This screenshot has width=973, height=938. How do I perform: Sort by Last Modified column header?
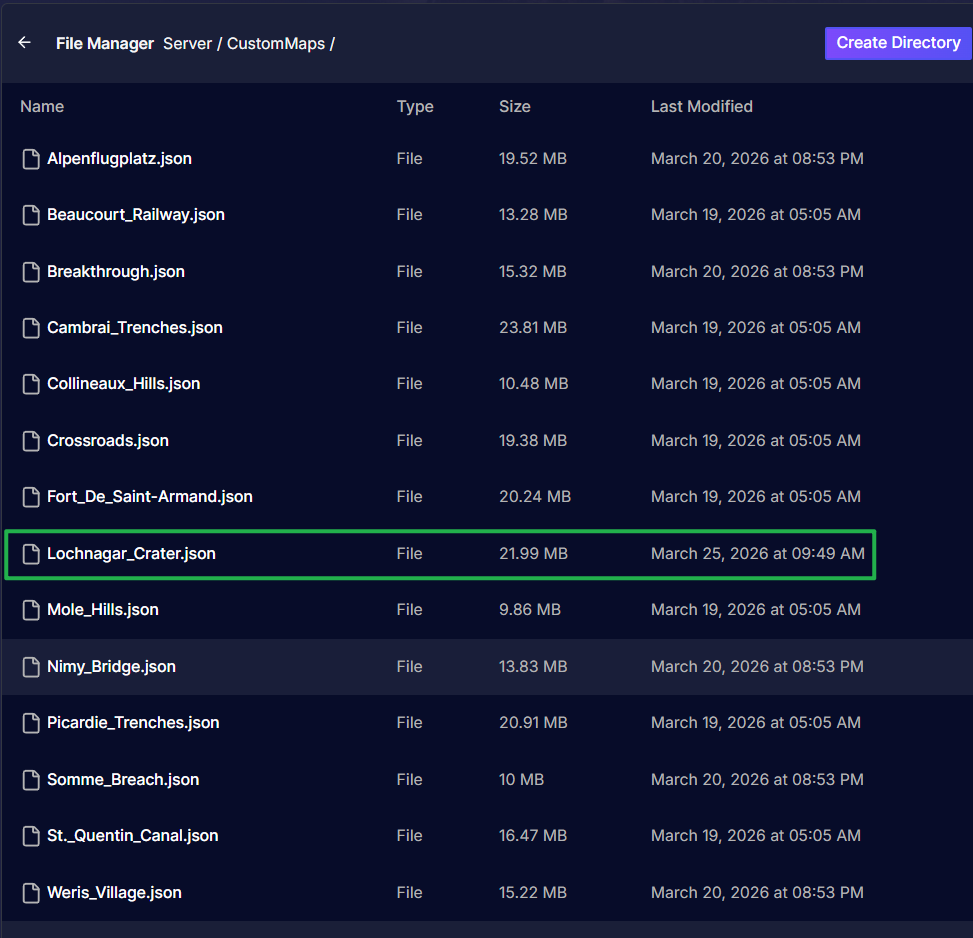[x=701, y=106]
